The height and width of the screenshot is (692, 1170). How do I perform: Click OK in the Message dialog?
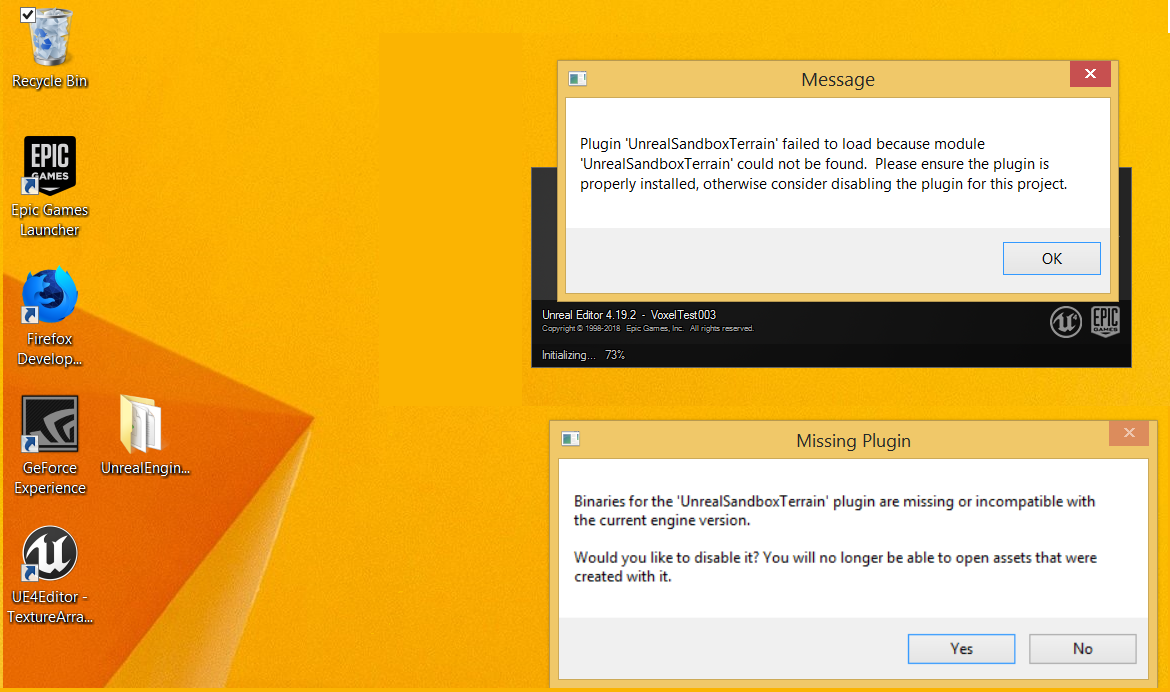1051,258
